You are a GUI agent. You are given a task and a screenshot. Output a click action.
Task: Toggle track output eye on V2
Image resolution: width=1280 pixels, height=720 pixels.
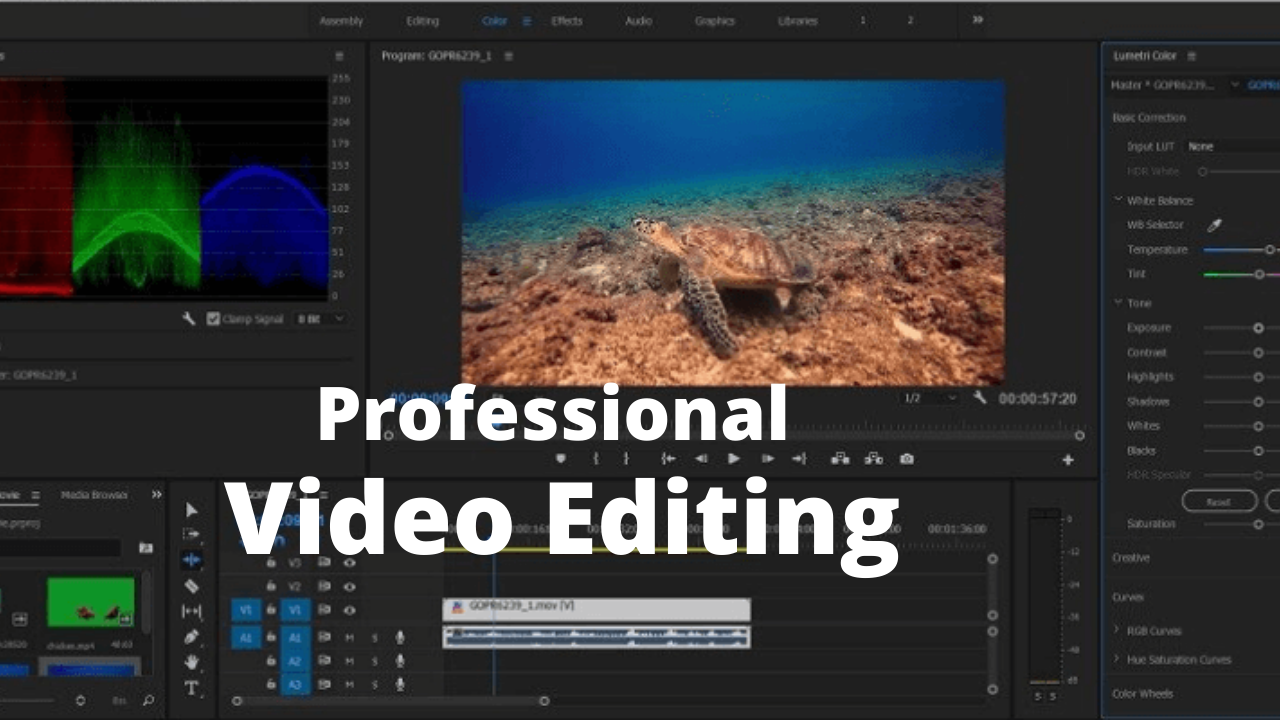(349, 587)
